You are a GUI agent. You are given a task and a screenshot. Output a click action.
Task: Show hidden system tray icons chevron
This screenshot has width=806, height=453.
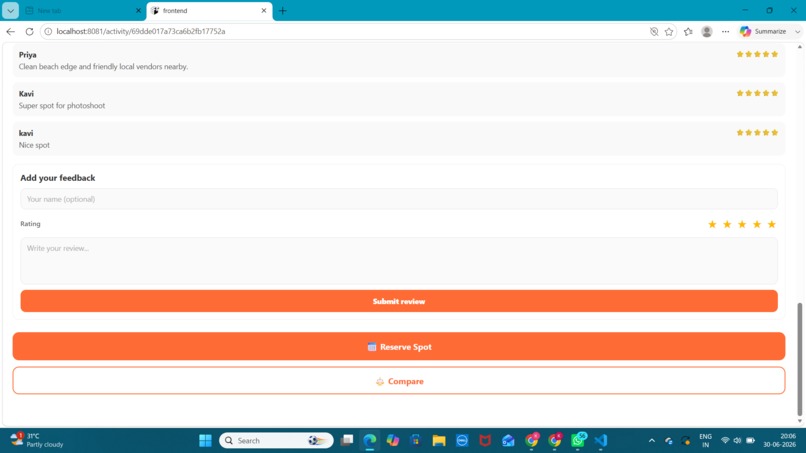[651, 441]
